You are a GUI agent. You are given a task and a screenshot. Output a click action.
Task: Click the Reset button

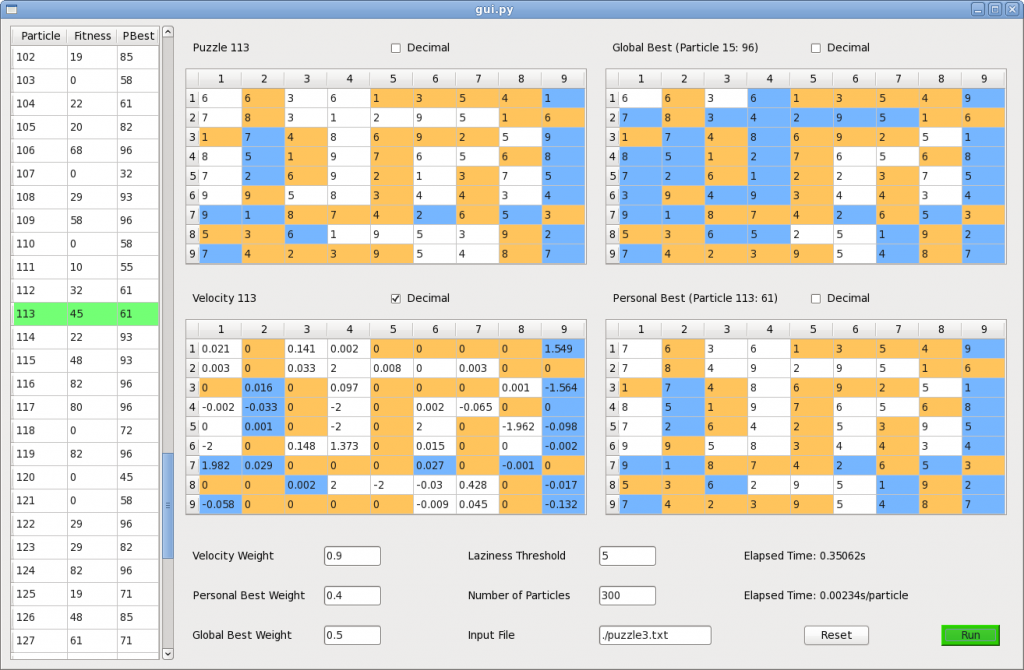pyautogui.click(x=836, y=635)
